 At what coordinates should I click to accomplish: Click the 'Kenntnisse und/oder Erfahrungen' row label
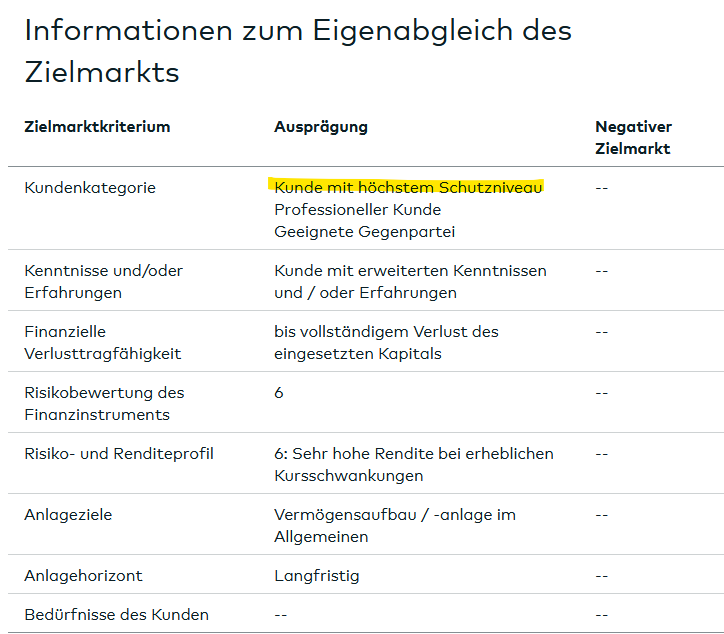pyautogui.click(x=103, y=282)
